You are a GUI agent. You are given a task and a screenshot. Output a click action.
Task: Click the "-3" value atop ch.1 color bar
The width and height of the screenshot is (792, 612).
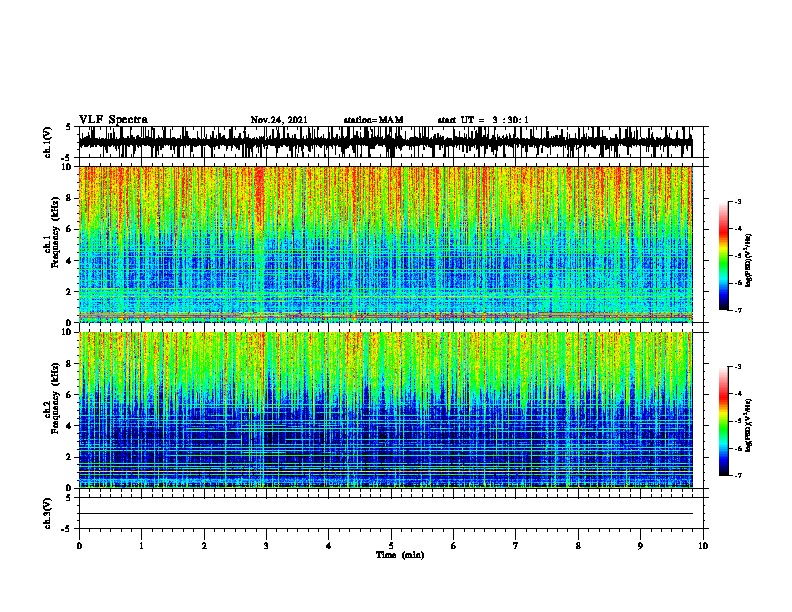[738, 202]
